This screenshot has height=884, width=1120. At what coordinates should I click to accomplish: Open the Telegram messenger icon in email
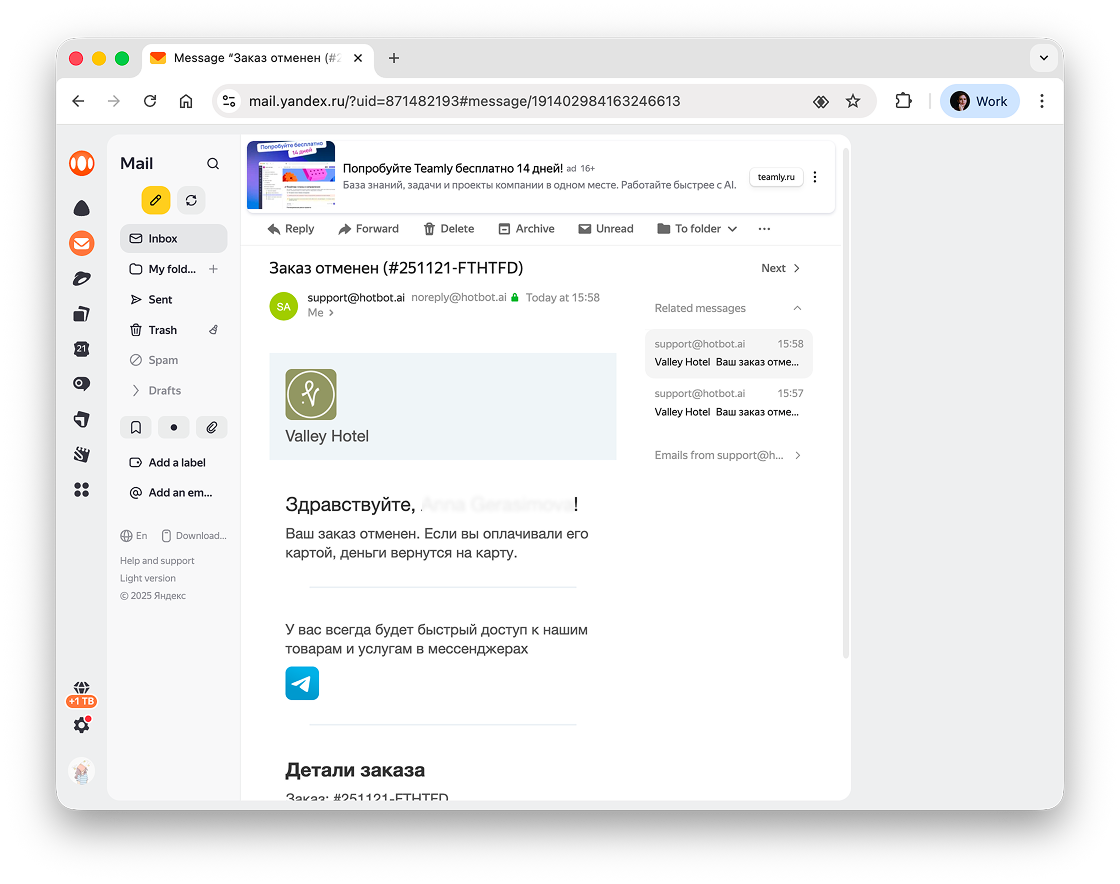point(302,683)
